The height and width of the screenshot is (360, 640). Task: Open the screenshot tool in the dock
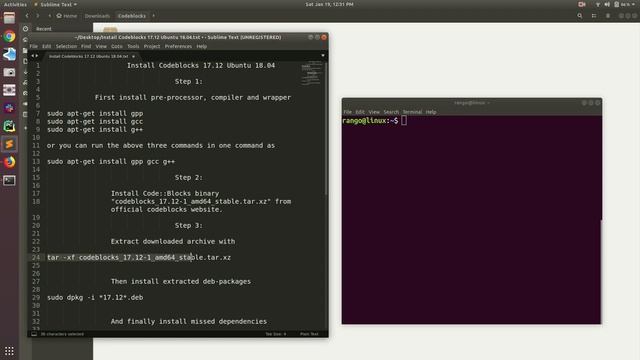pos(9,72)
